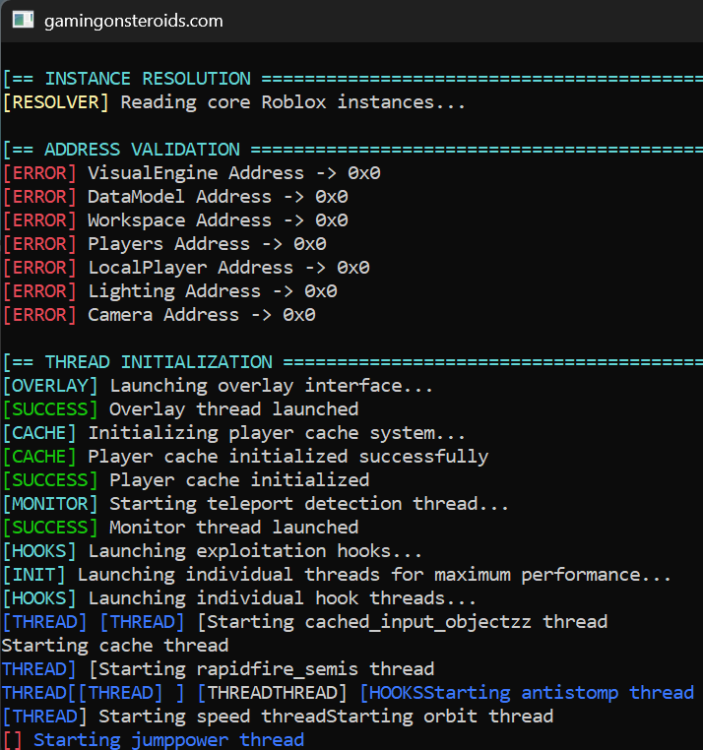This screenshot has height=750, width=703.
Task: Click the DataModel Address error line
Action: pos(176,197)
